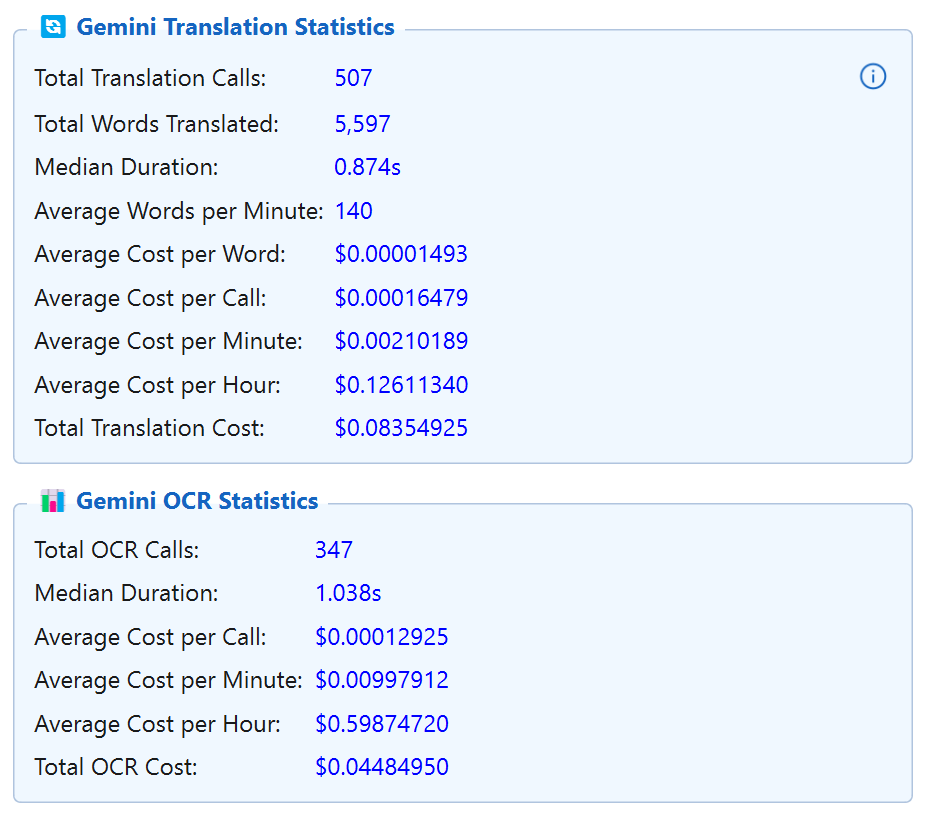Screen dimensions: 930x819
Task: Click the Total Translation Cost label
Action: click(x=149, y=428)
